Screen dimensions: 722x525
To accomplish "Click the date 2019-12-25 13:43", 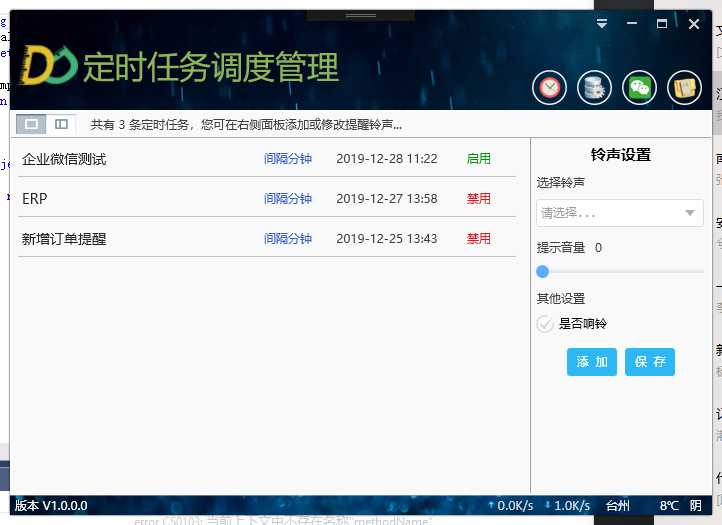I will [x=387, y=239].
